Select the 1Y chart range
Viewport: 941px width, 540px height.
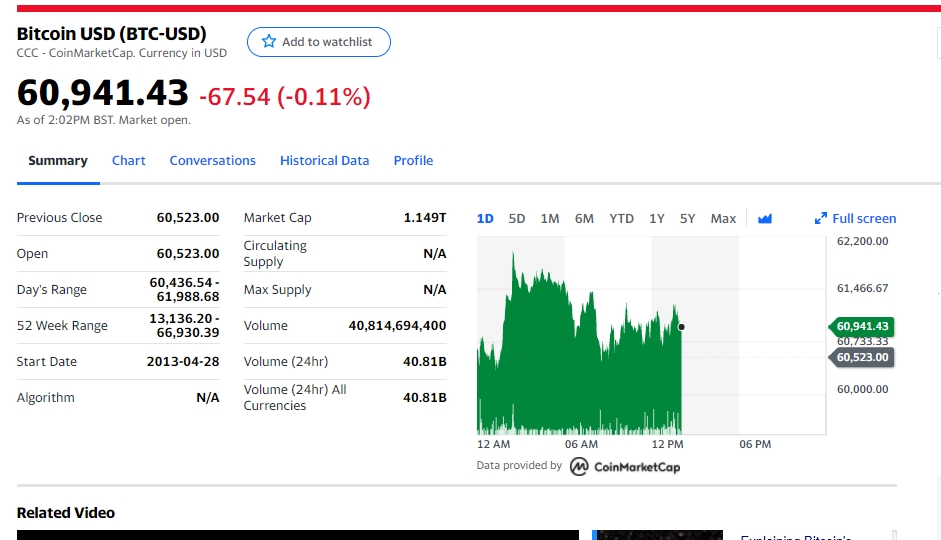pyautogui.click(x=657, y=218)
